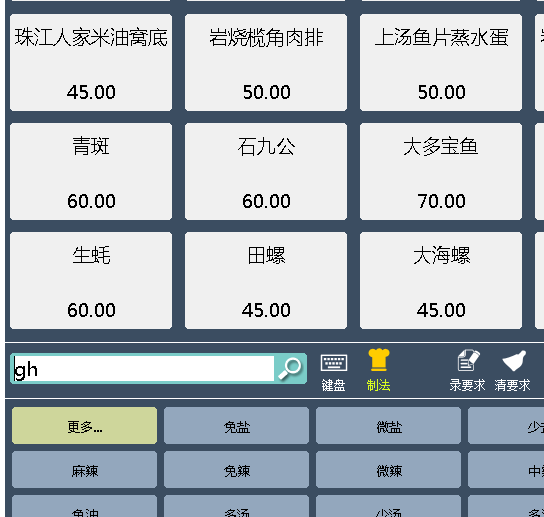544x517 pixels.
Task: Select the 青斑 dish tile
Action: (91, 172)
